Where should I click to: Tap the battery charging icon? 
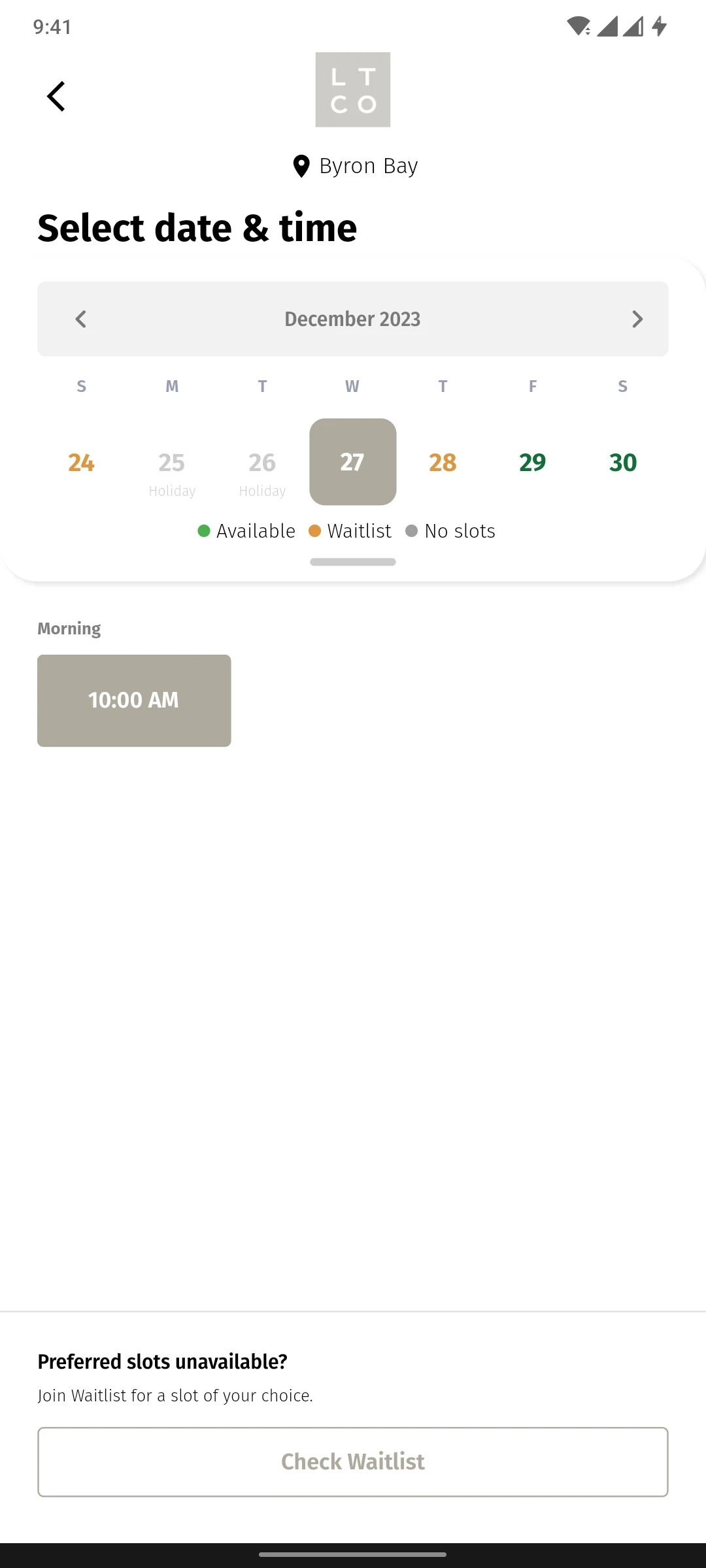click(660, 26)
